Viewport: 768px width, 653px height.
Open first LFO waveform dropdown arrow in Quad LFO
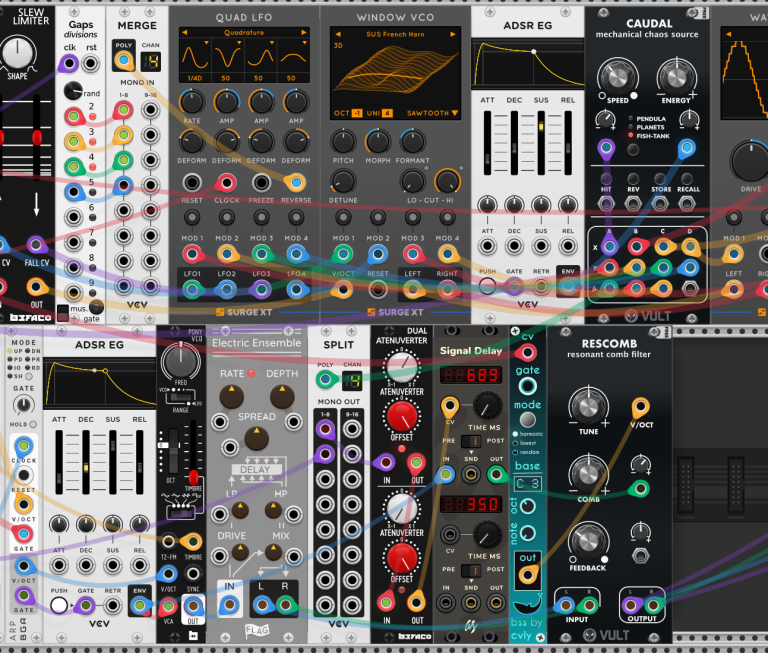pos(207,43)
